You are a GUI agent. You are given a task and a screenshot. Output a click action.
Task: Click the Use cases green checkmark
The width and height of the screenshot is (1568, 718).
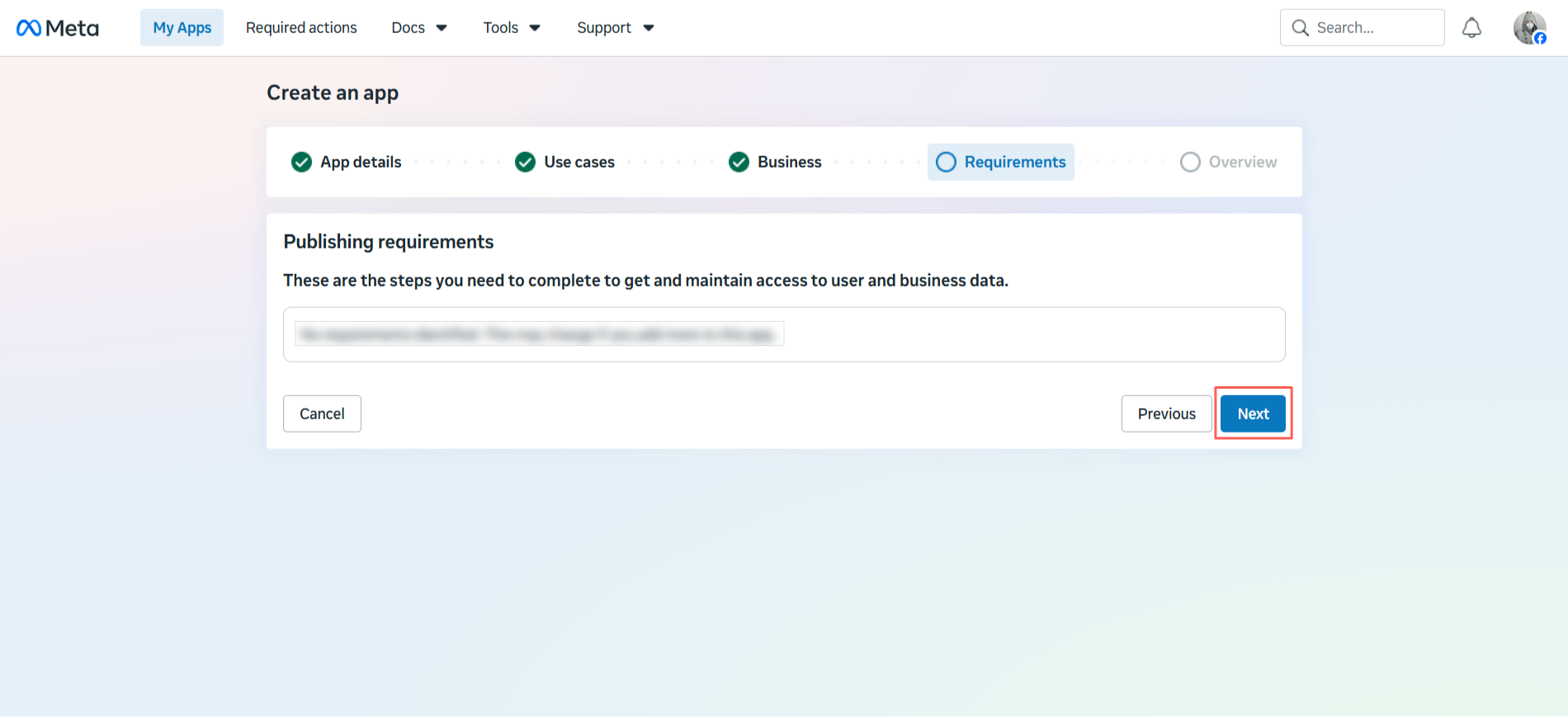tap(525, 162)
